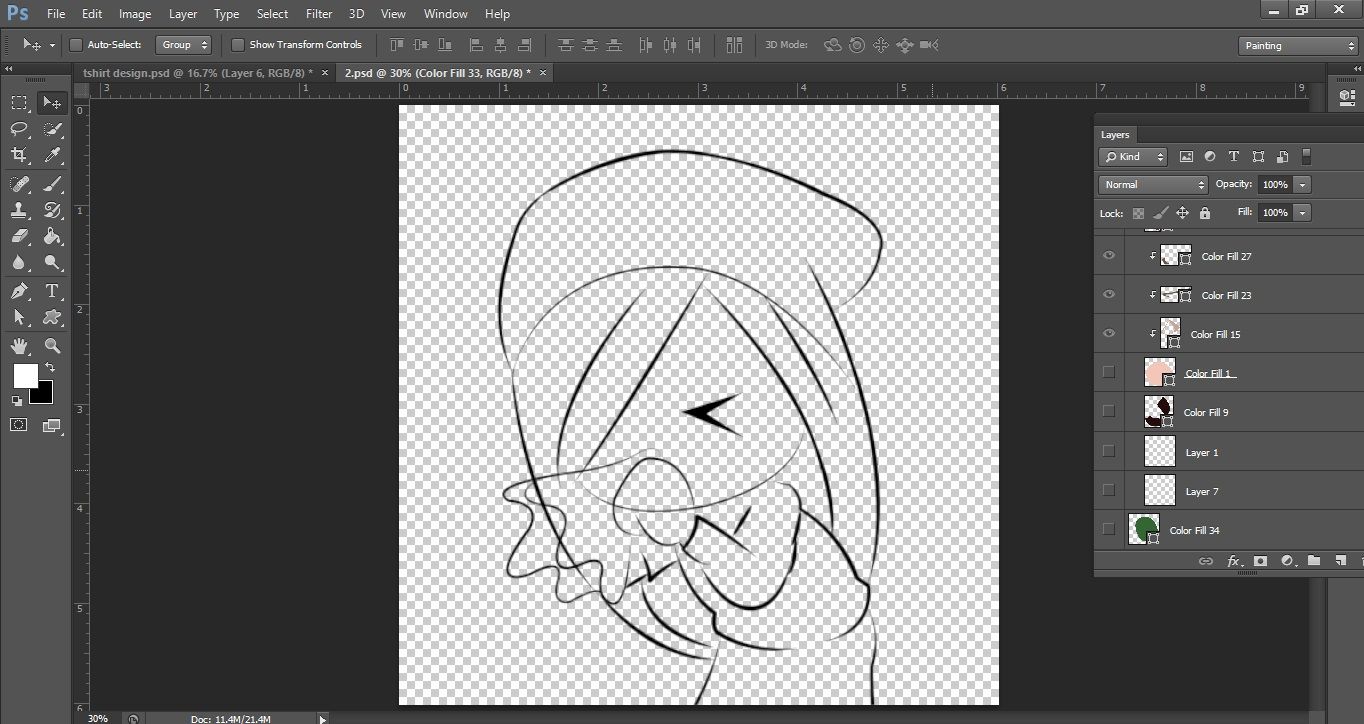Screen dimensions: 1364x724
Task: Enable the Auto-Select checkbox
Action: pyautogui.click(x=75, y=45)
